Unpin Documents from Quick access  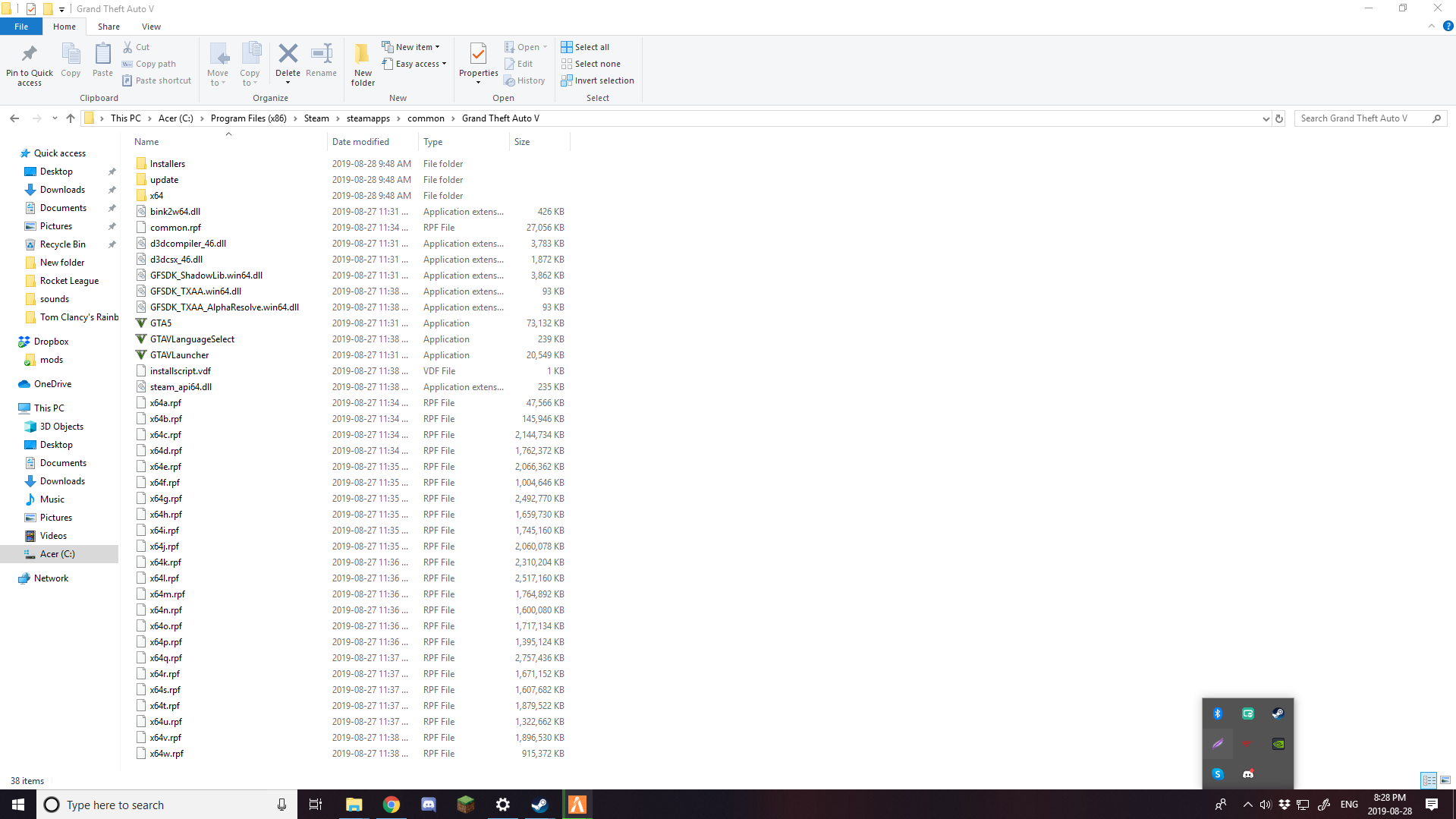click(112, 208)
